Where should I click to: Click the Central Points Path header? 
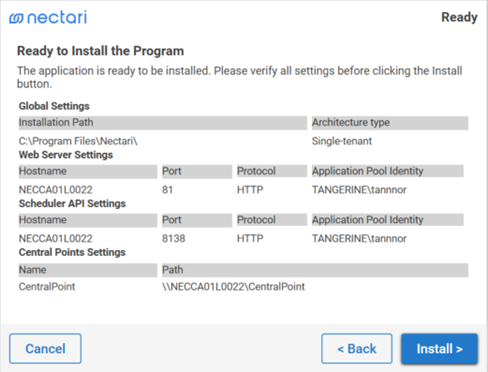point(315,270)
